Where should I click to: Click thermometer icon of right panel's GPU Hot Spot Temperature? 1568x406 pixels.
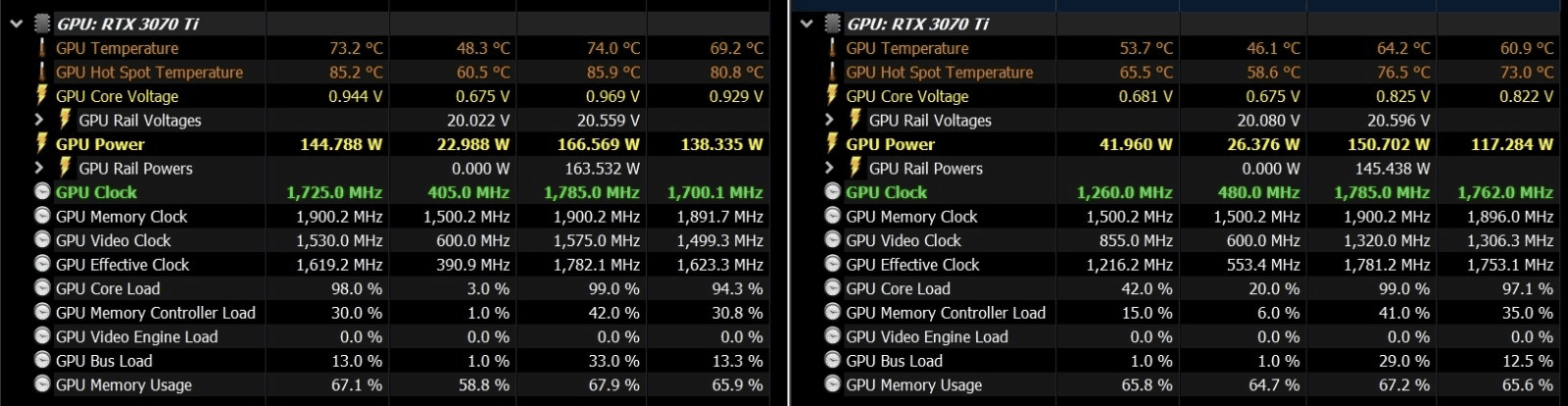coord(833,72)
